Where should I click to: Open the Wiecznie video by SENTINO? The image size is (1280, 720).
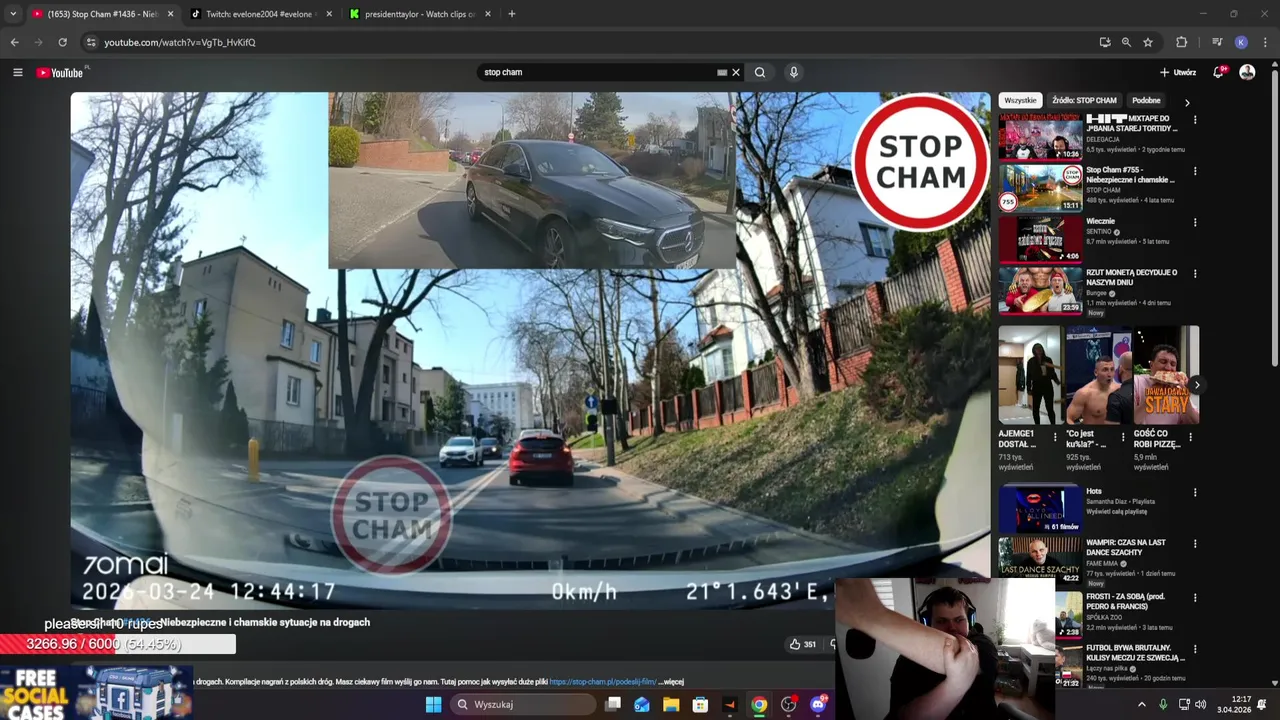click(x=1040, y=239)
